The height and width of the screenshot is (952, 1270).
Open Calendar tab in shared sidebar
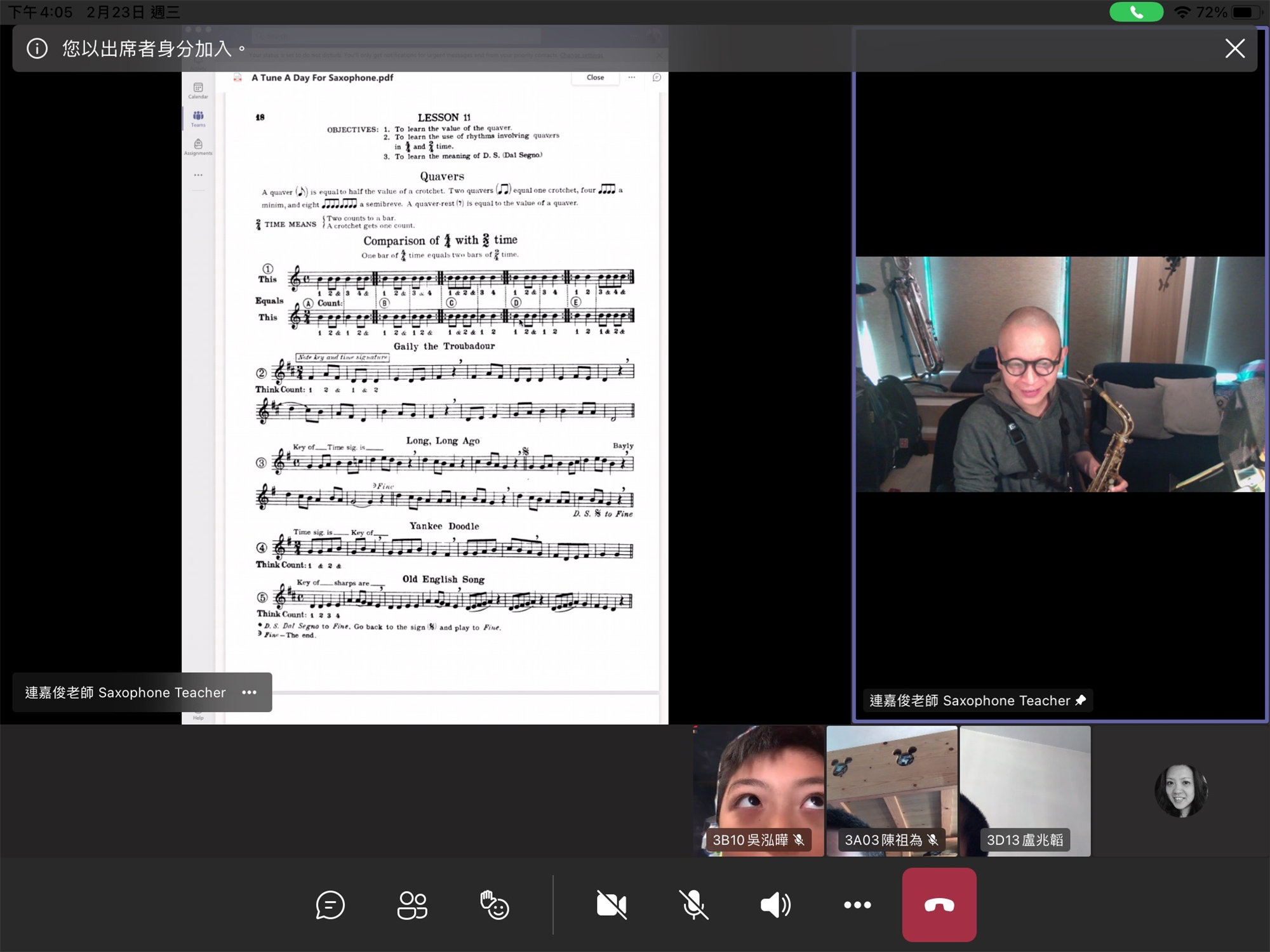pyautogui.click(x=198, y=90)
